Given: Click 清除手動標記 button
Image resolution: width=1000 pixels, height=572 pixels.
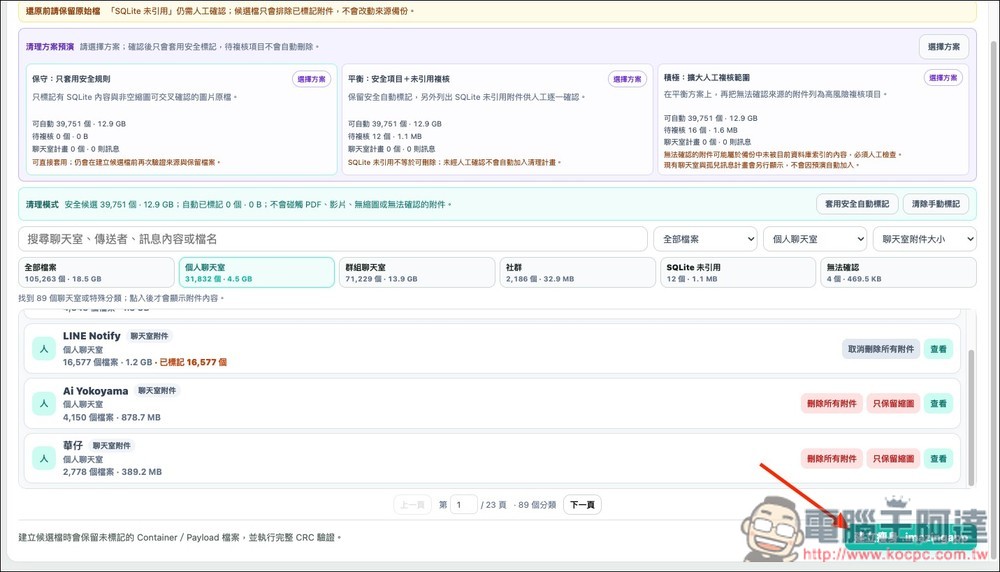Looking at the screenshot, I should click(x=935, y=204).
